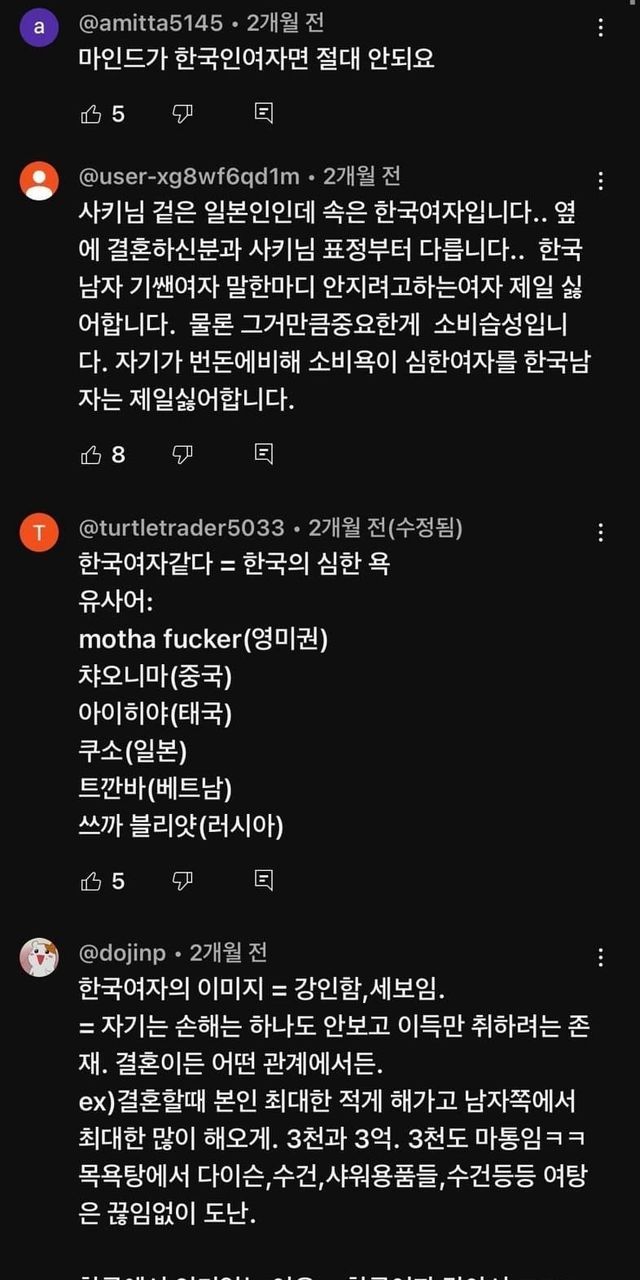Reply to the comment by @user-xg8wf6qd1m
Viewport: 640px width, 1280px height.
(x=263, y=455)
